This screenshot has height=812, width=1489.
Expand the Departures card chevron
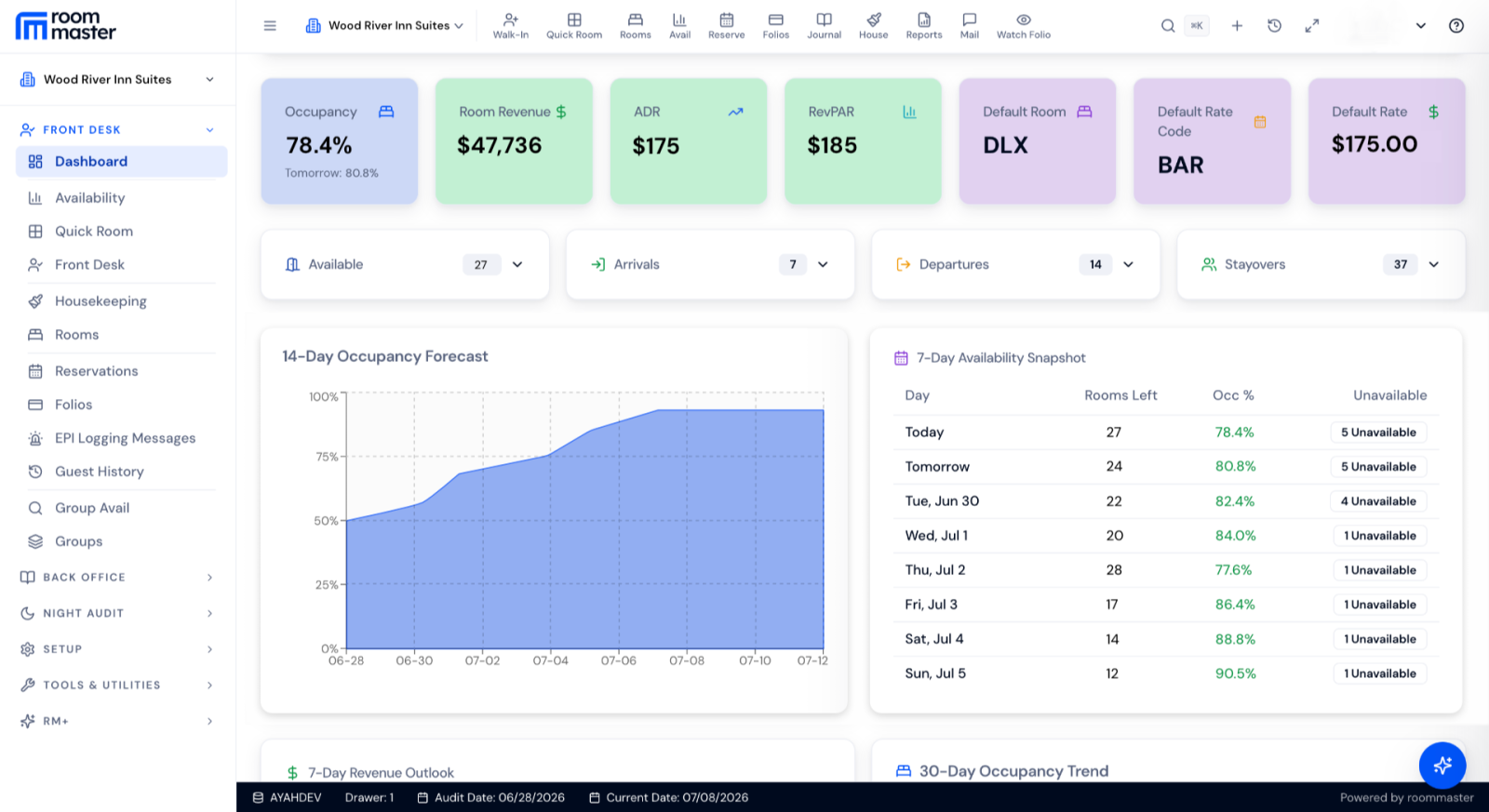(1128, 264)
